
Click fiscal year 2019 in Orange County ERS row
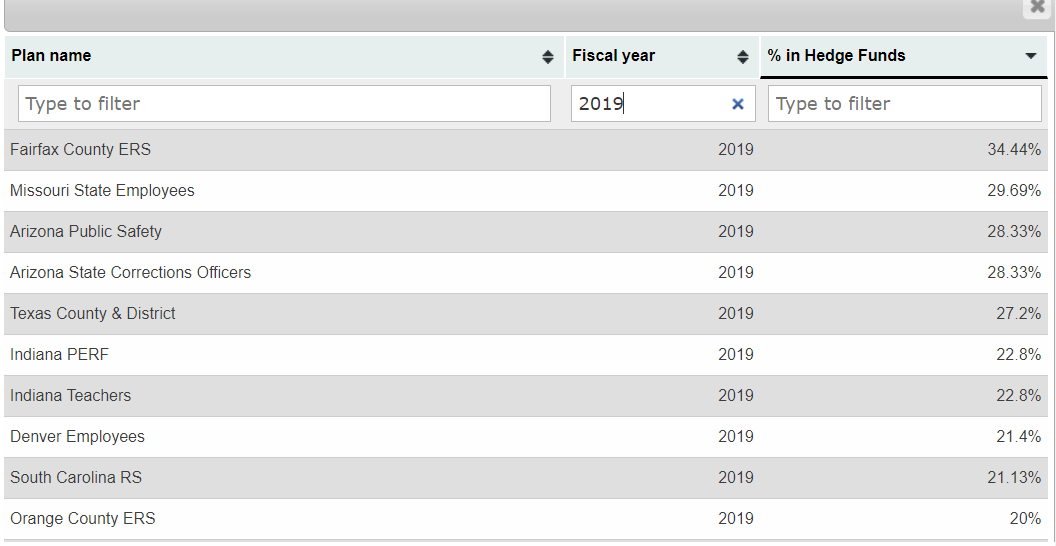point(736,519)
